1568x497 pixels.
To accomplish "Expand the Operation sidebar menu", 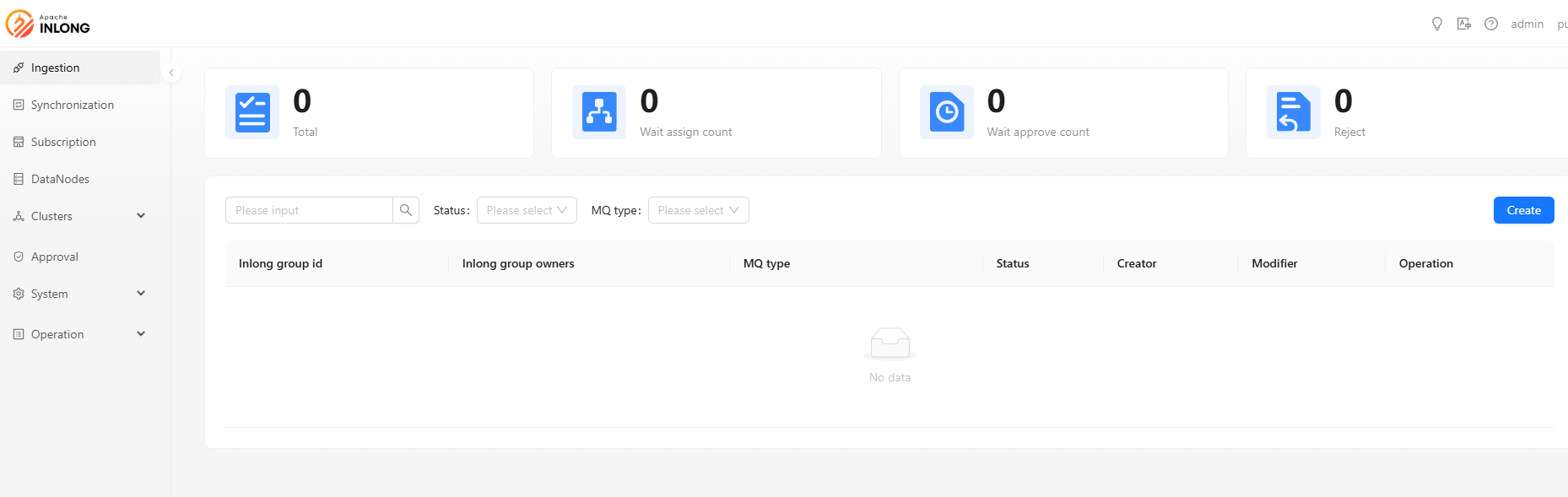I will [x=80, y=334].
